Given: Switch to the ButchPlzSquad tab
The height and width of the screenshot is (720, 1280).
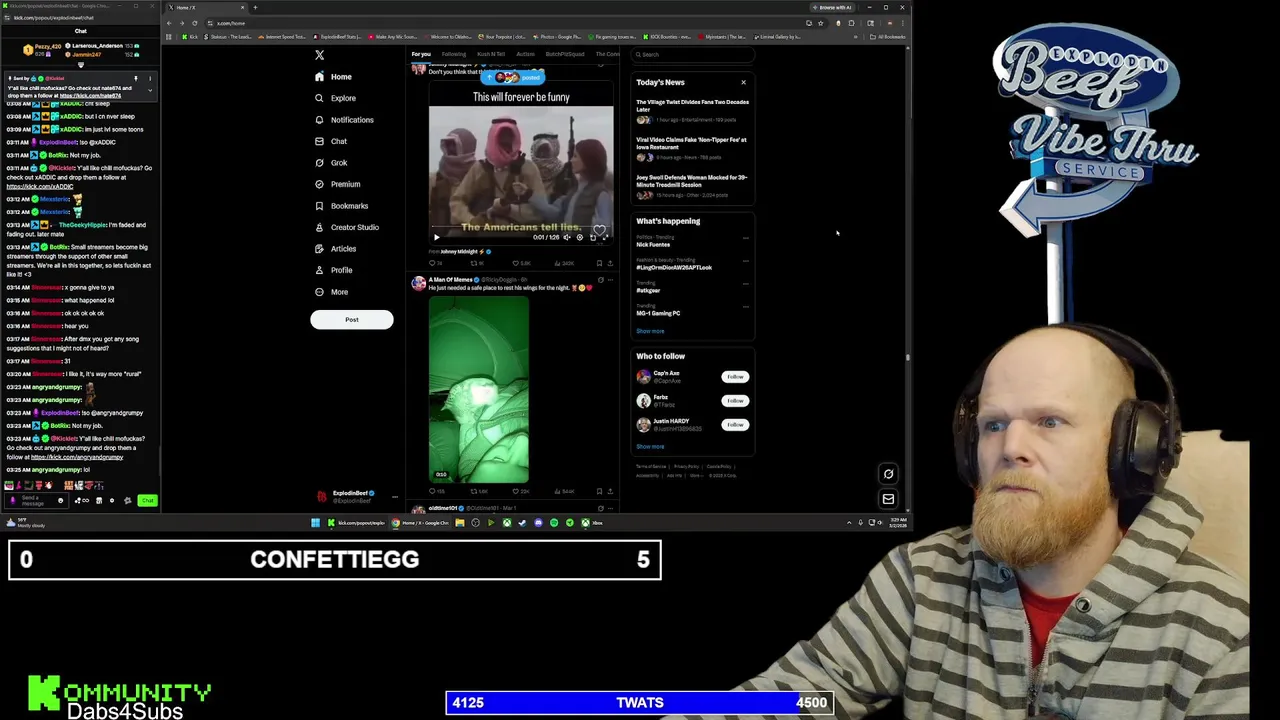Looking at the screenshot, I should pyautogui.click(x=565, y=54).
